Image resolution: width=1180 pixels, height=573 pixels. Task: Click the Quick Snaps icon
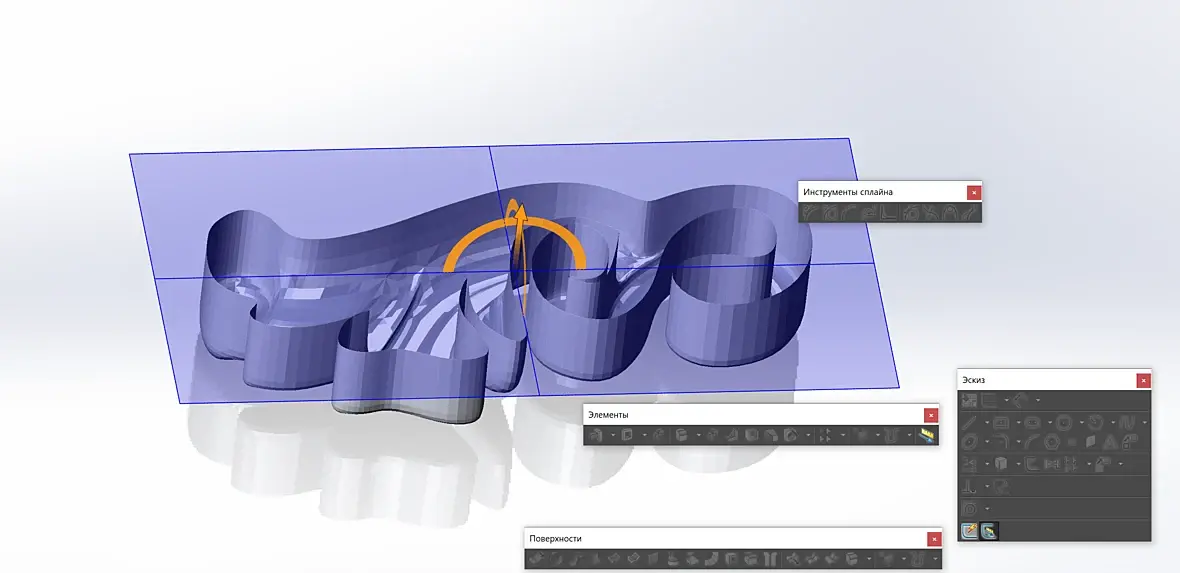pyautogui.click(x=969, y=508)
